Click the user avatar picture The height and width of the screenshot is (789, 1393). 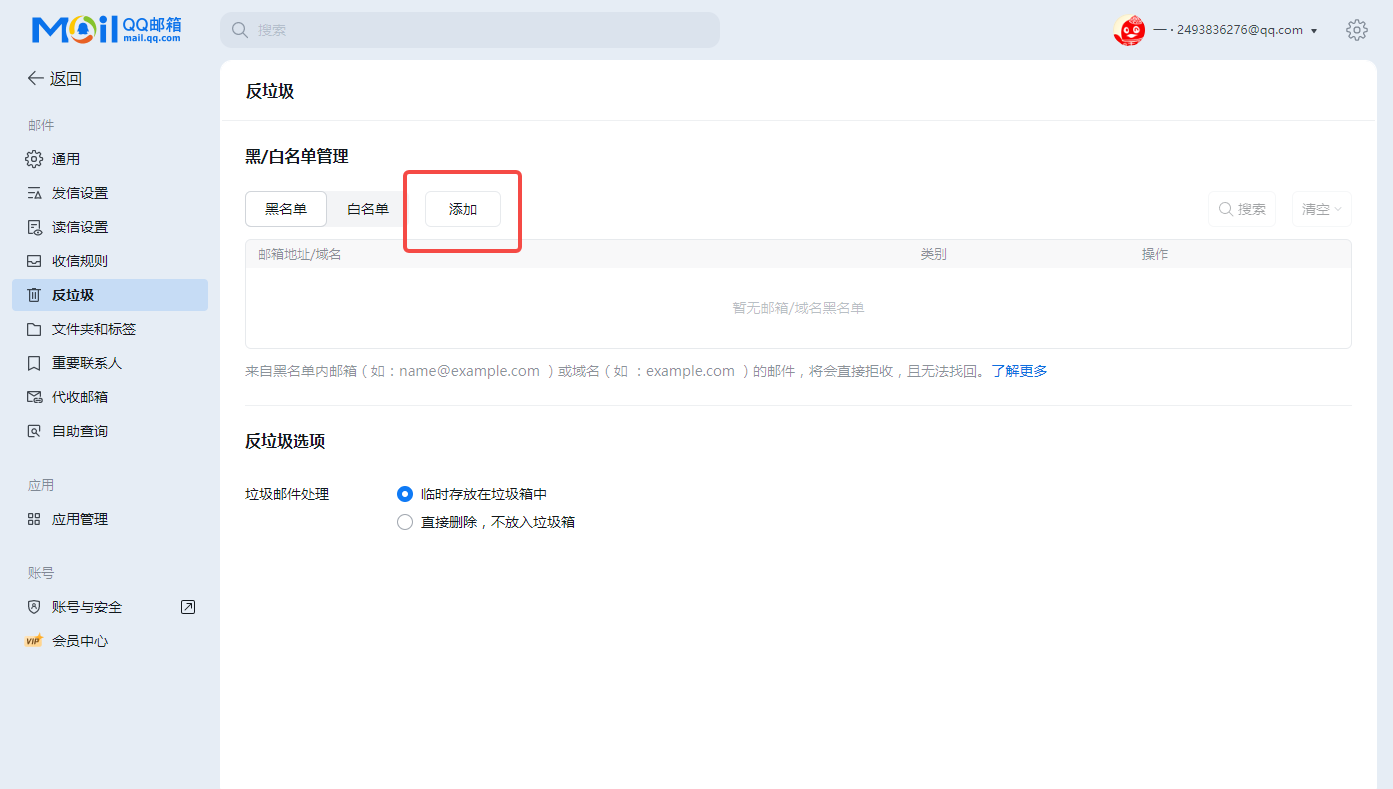(1129, 30)
